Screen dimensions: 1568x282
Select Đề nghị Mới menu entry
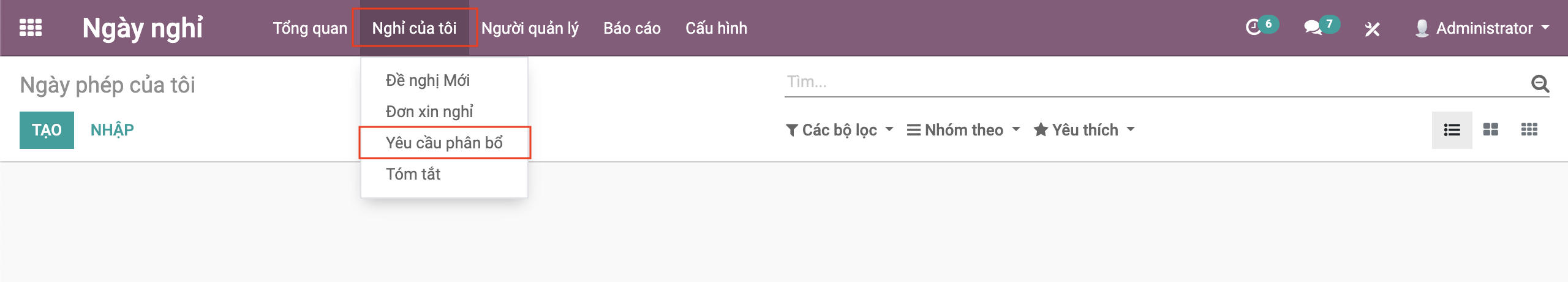[428, 80]
